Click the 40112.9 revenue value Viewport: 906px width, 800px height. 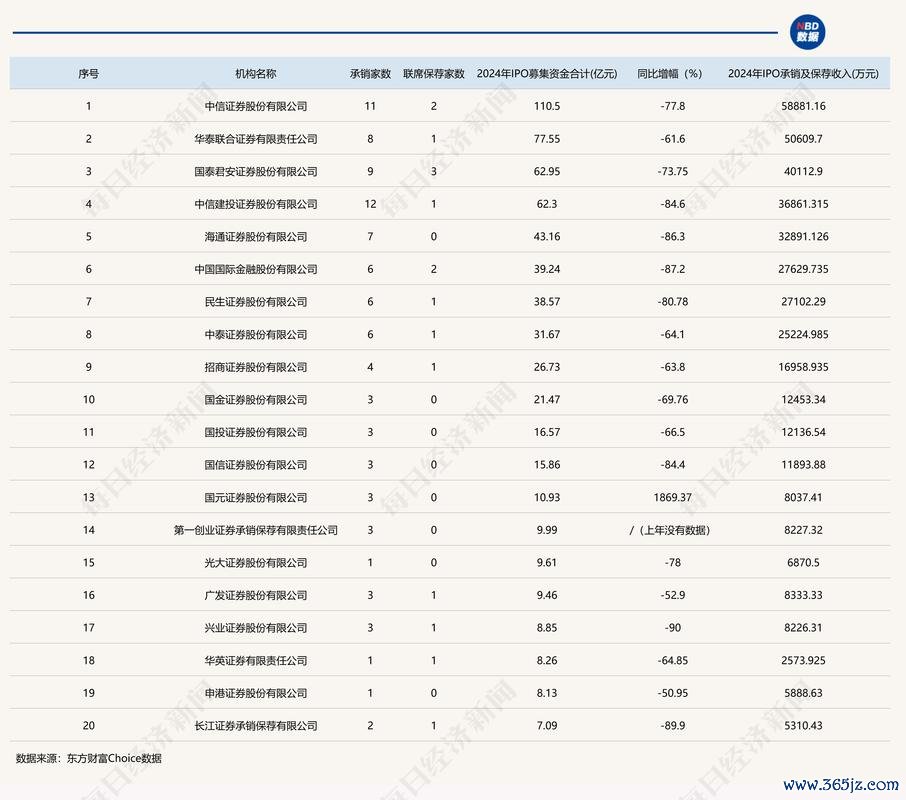pyautogui.click(x=803, y=172)
